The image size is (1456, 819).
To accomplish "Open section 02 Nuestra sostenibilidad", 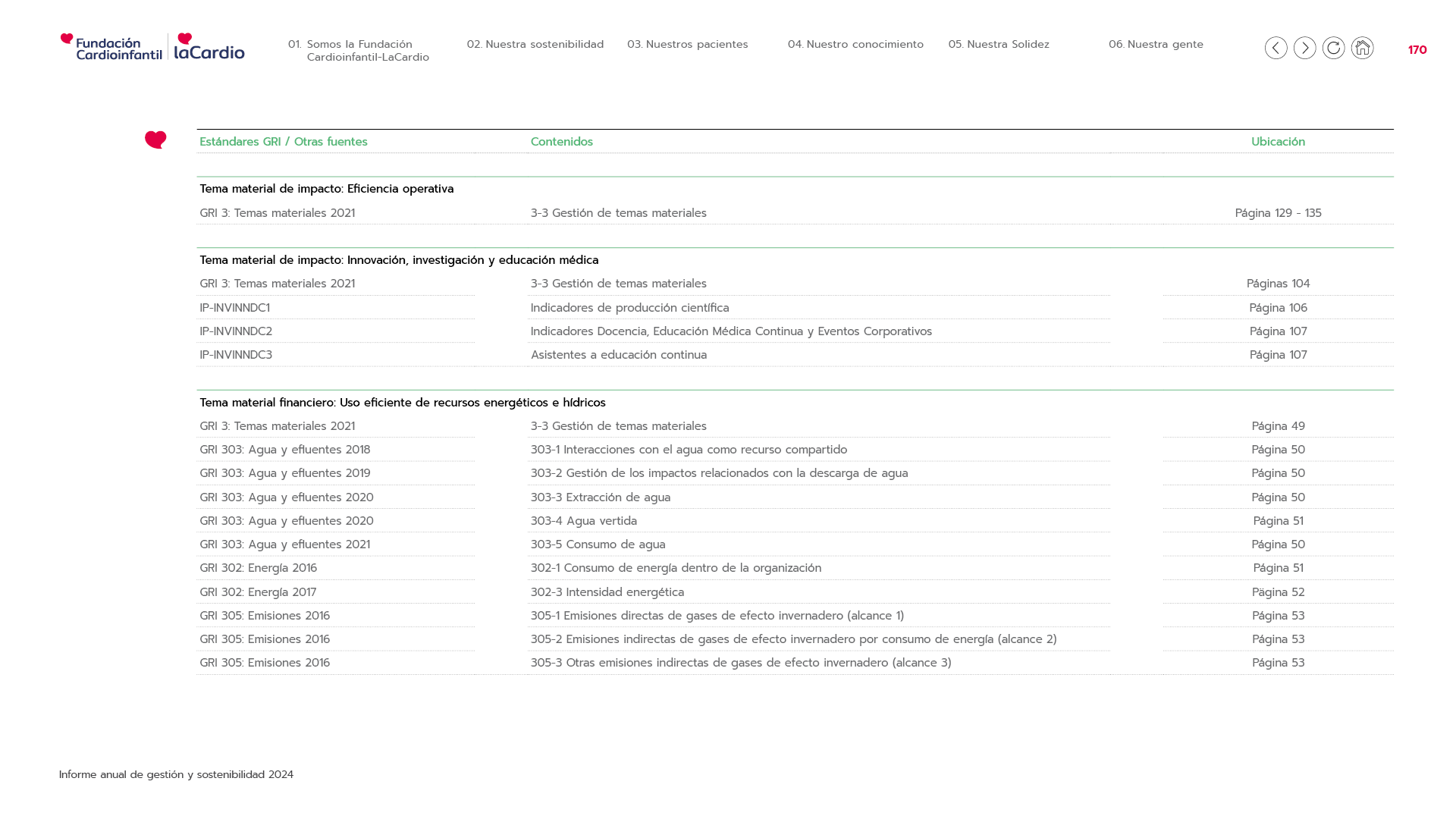I will 535,44.
